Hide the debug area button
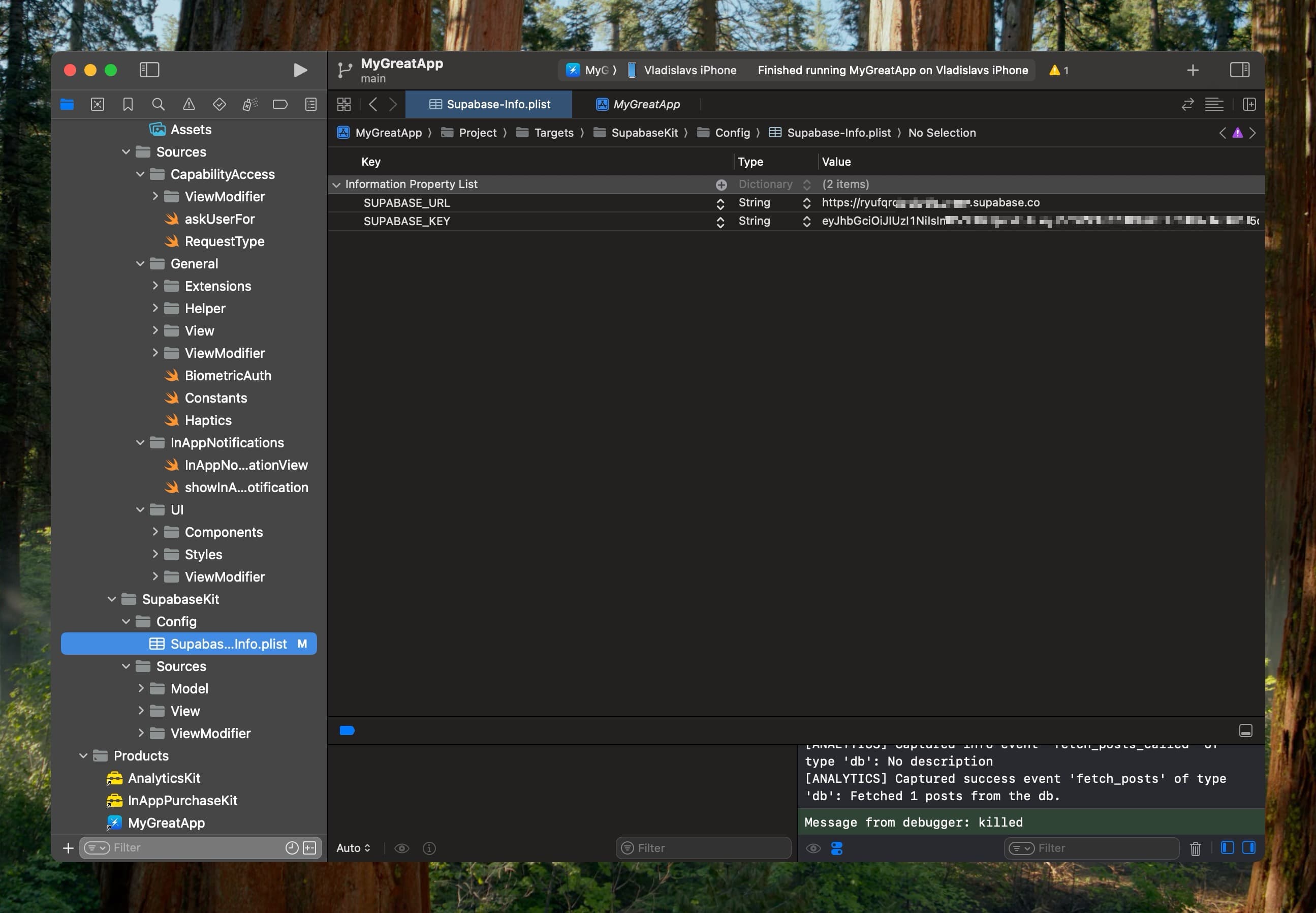The width and height of the screenshot is (1316, 913). click(x=1245, y=731)
